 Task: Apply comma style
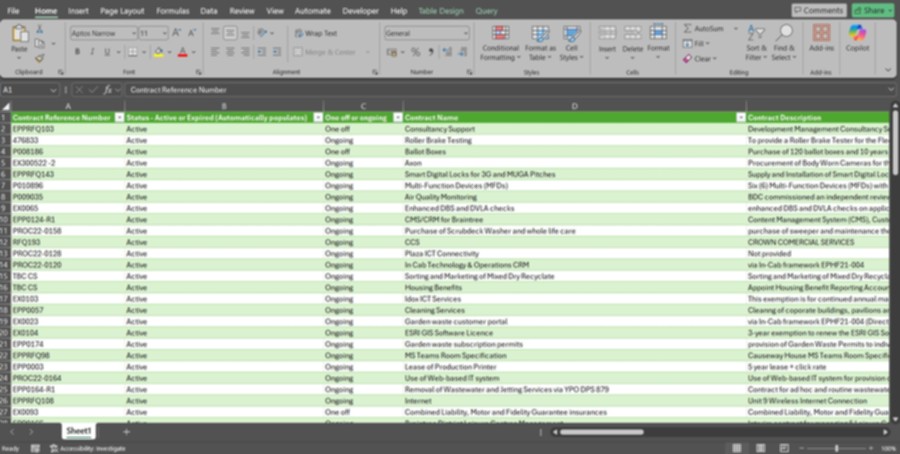pyautogui.click(x=430, y=52)
